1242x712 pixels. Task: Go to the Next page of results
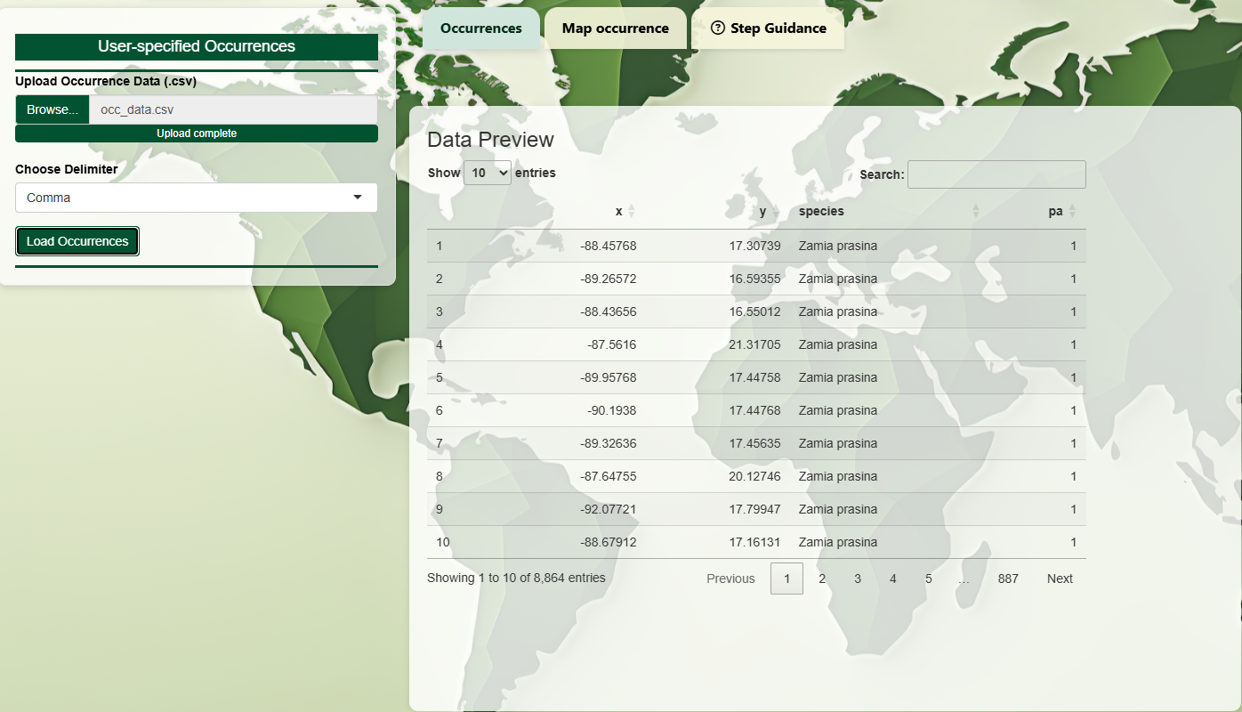click(1060, 578)
